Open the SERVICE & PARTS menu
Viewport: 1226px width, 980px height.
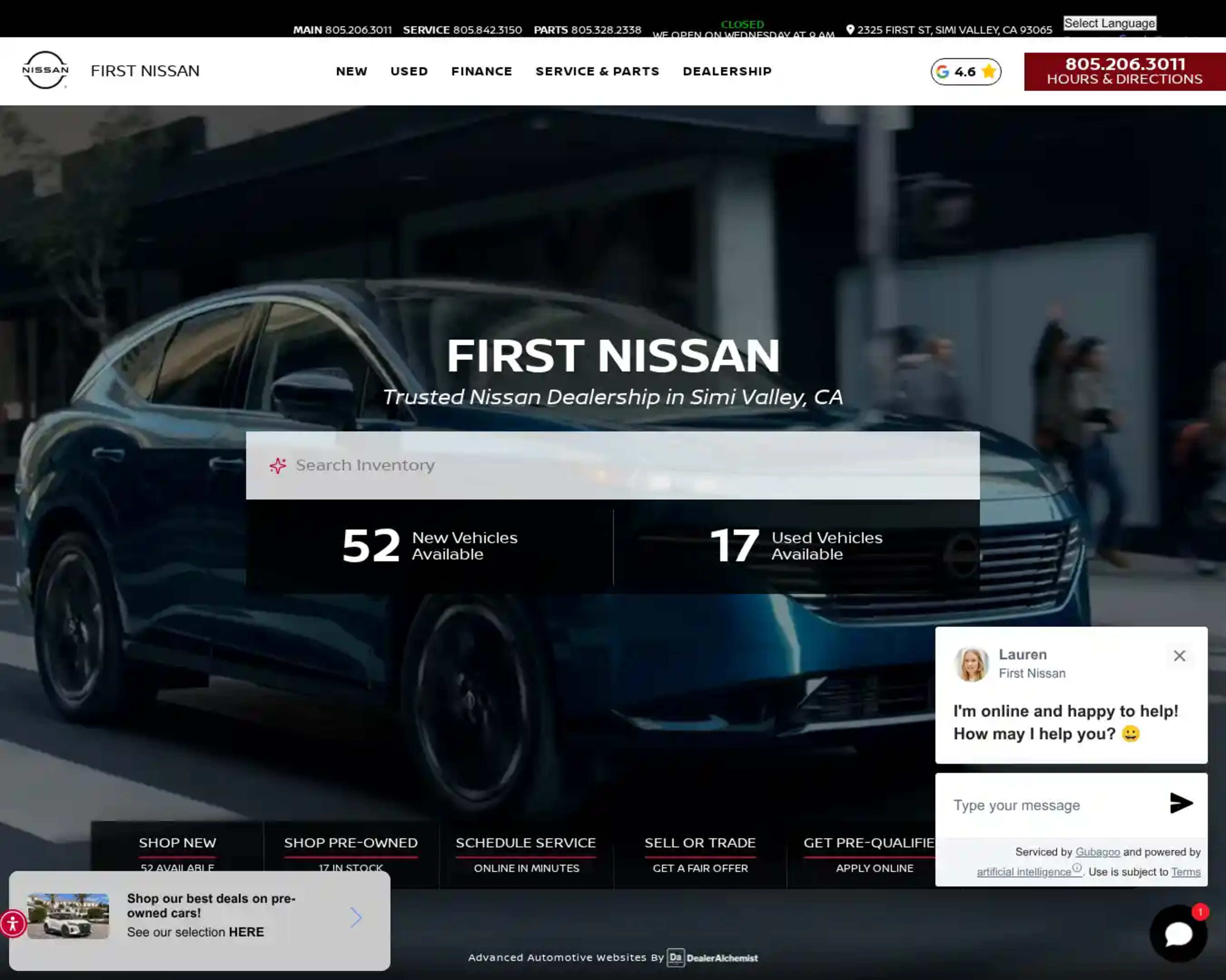click(x=597, y=71)
